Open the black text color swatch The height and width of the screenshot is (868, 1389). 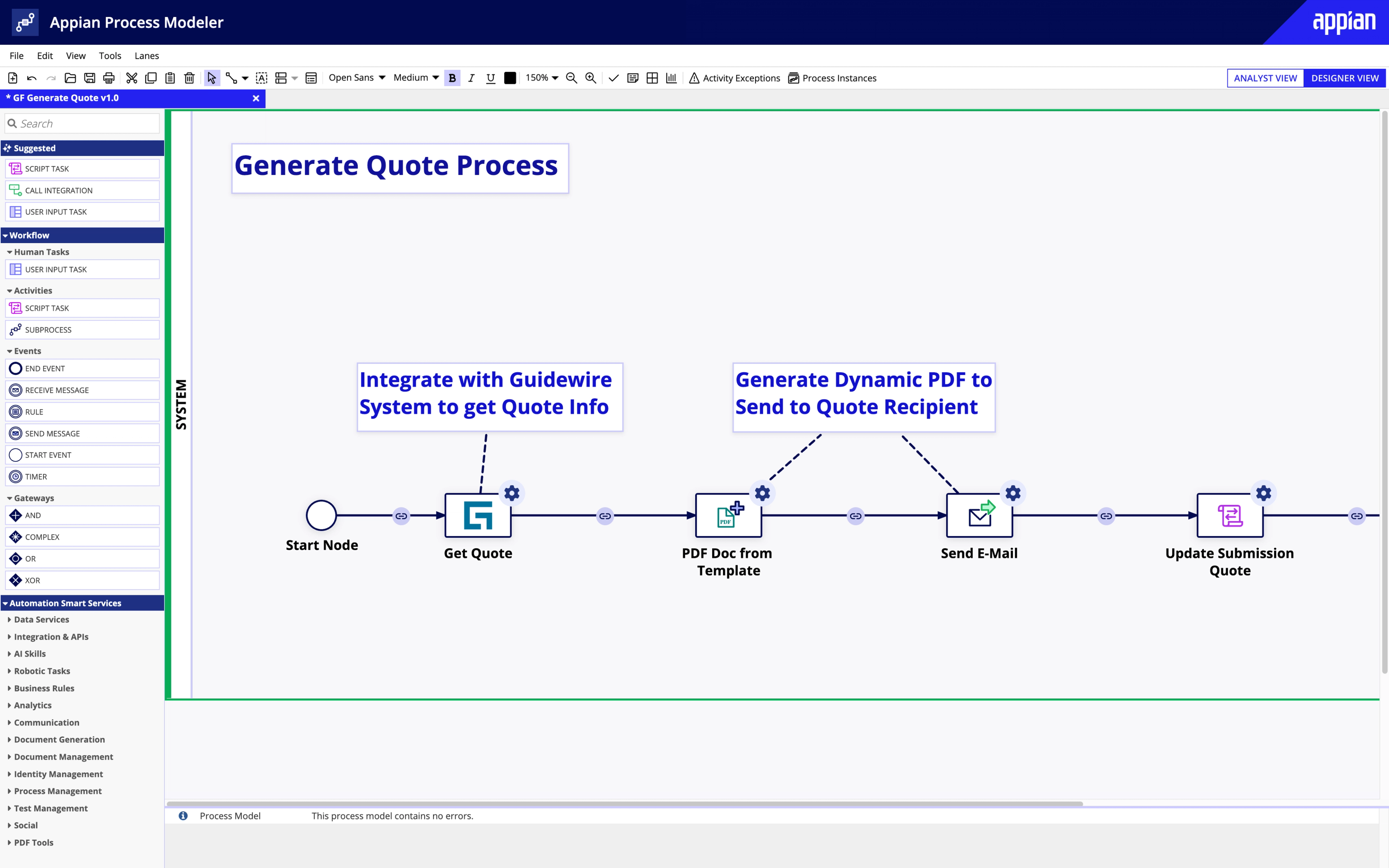[510, 78]
